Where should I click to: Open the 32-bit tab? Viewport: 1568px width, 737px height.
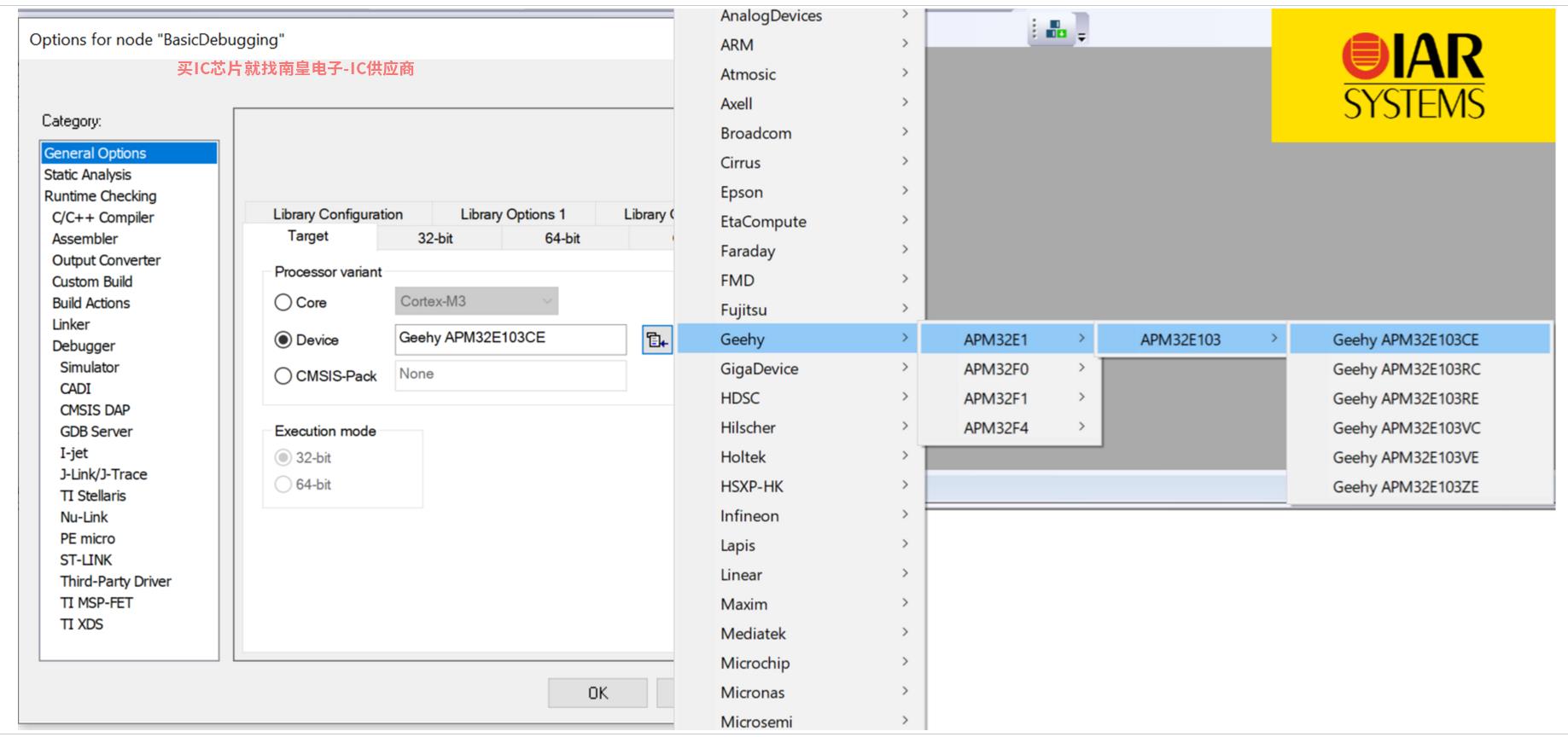click(435, 238)
